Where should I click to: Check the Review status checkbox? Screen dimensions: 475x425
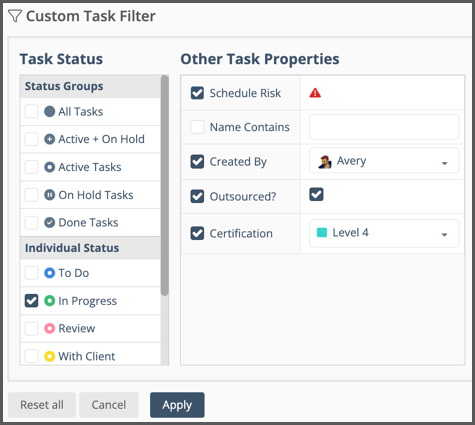click(31, 328)
